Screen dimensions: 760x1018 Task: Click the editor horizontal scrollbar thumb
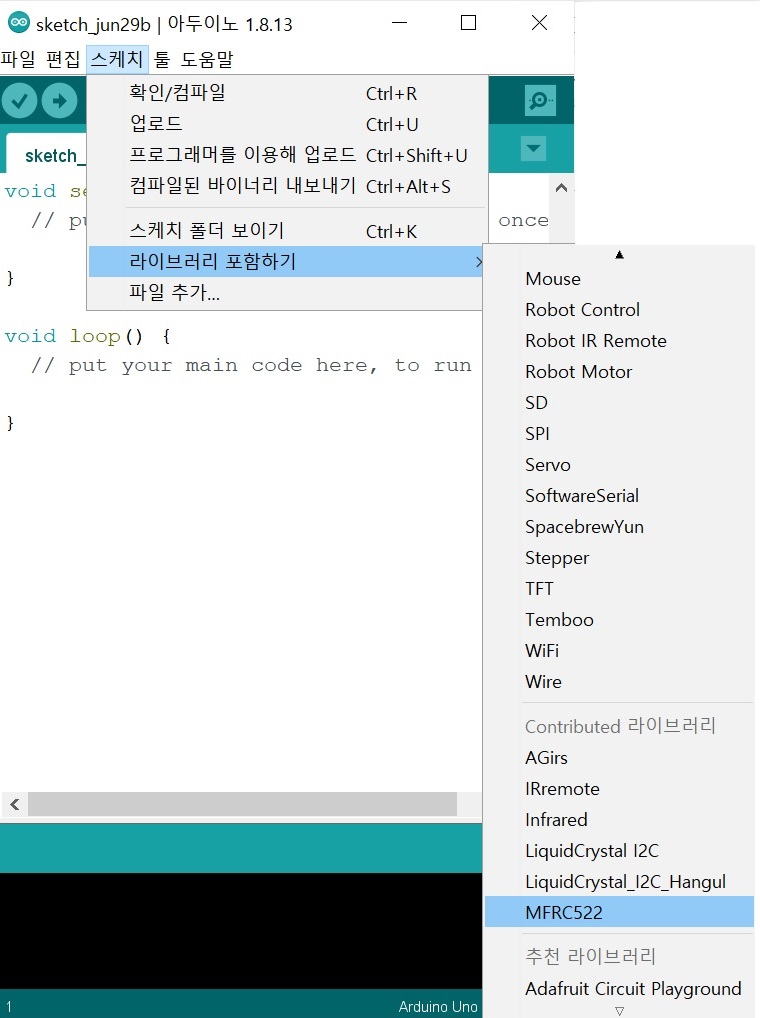pos(242,805)
